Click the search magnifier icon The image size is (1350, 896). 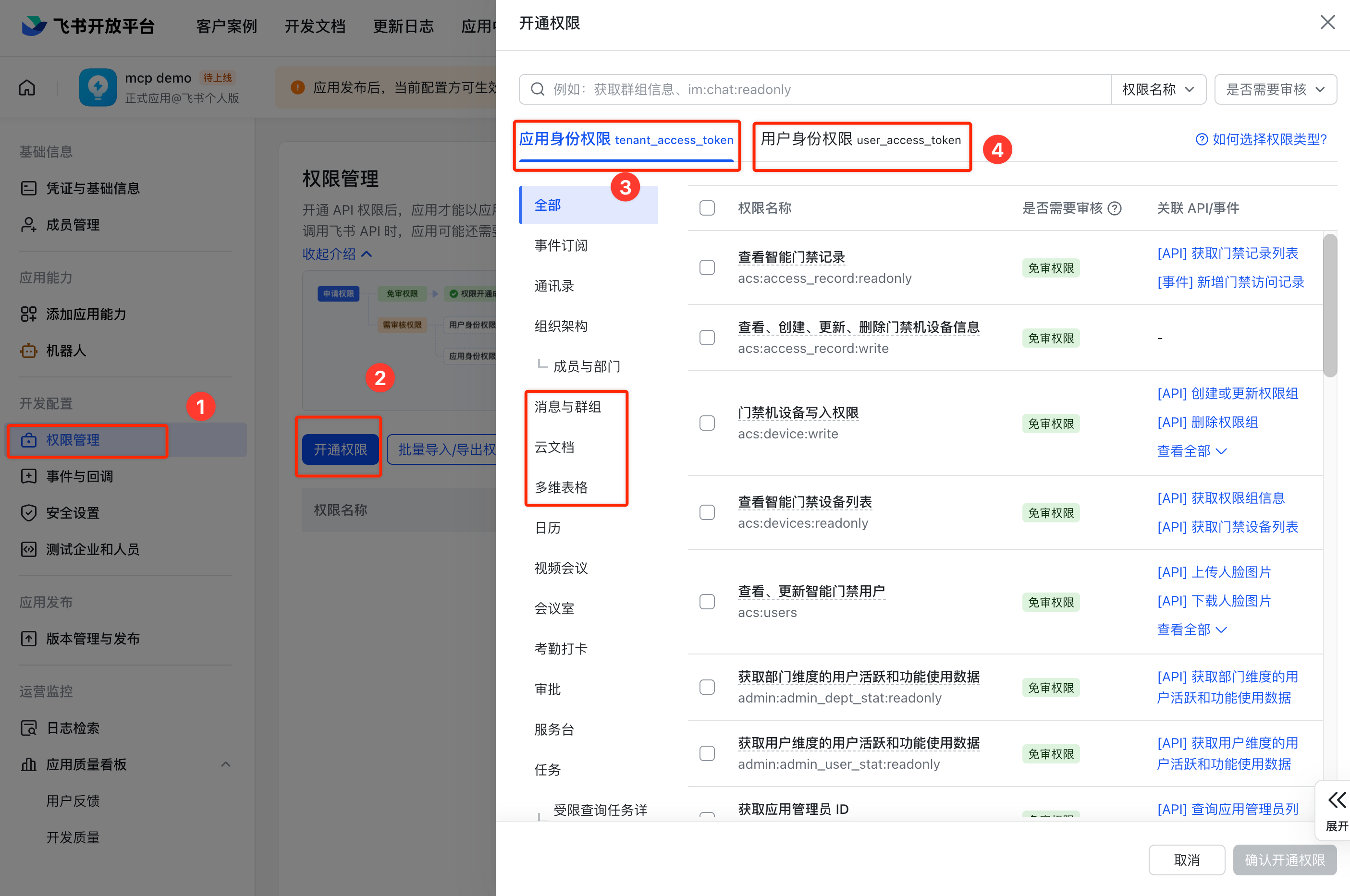[x=537, y=89]
